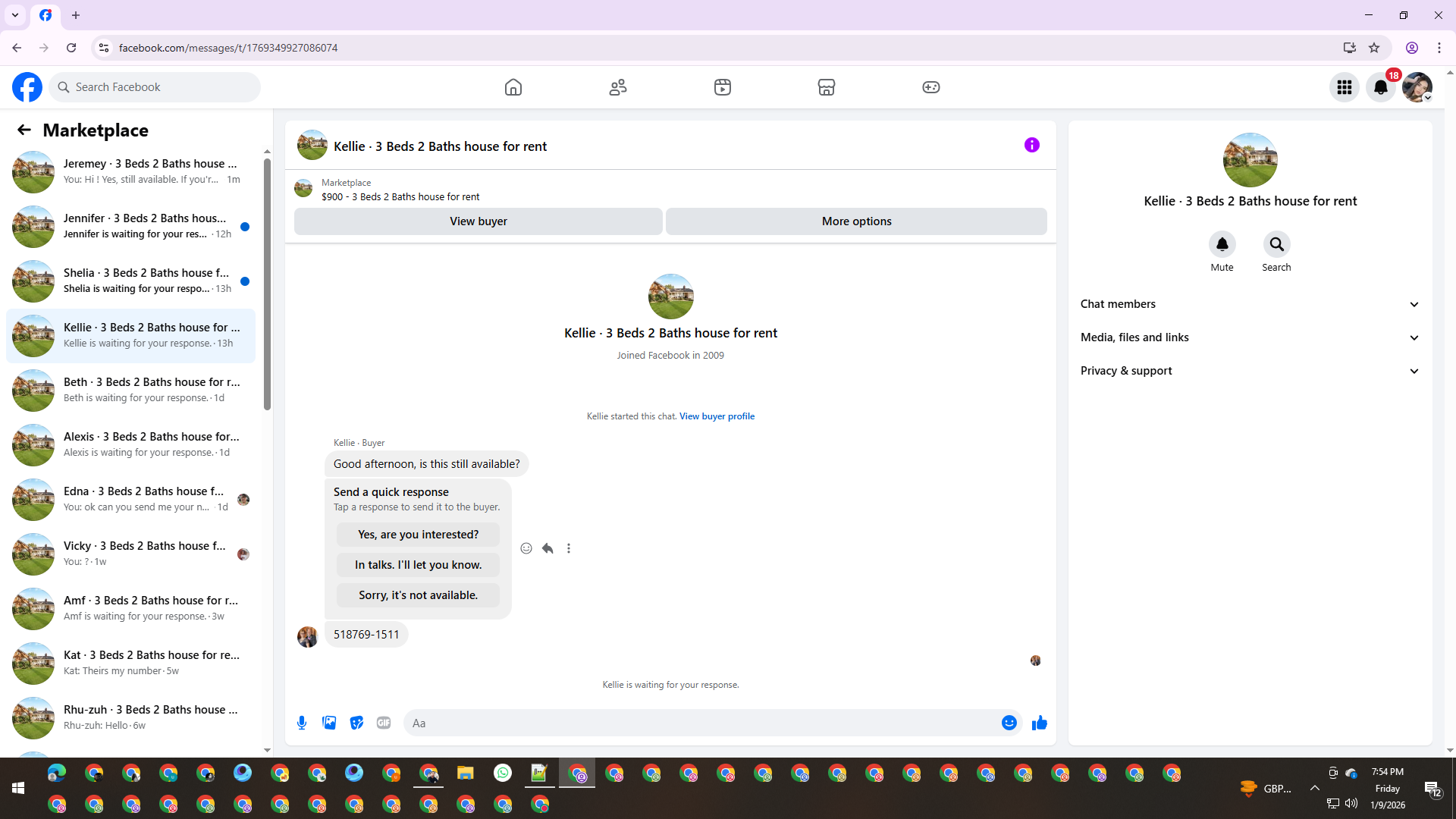Reply to the quick response message
This screenshot has height=819, width=1456.
coord(548,548)
